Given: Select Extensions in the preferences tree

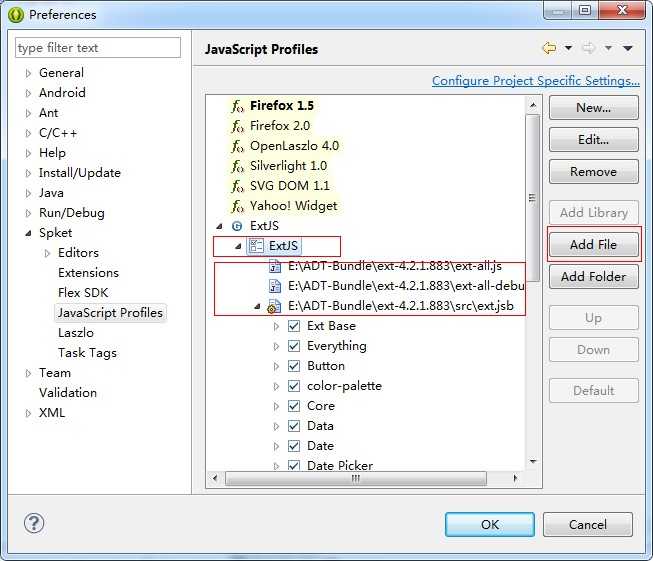Looking at the screenshot, I should tap(88, 273).
